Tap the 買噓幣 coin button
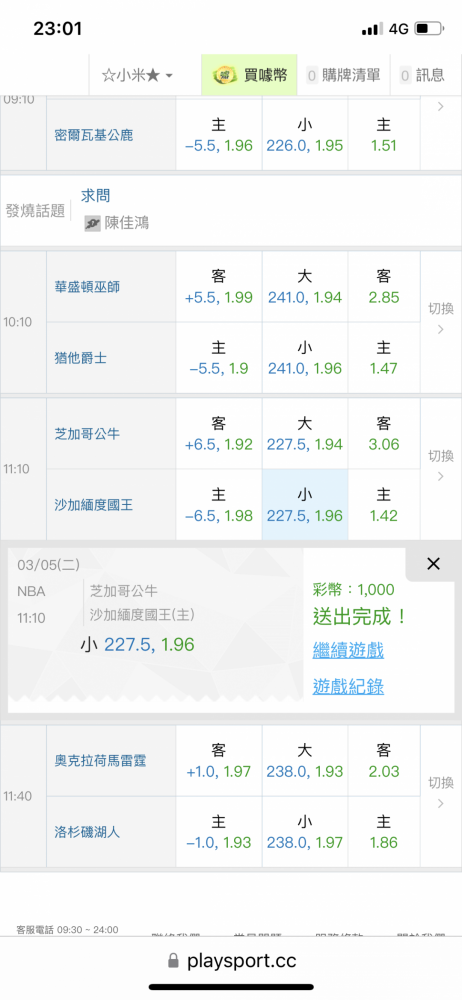 tap(250, 75)
